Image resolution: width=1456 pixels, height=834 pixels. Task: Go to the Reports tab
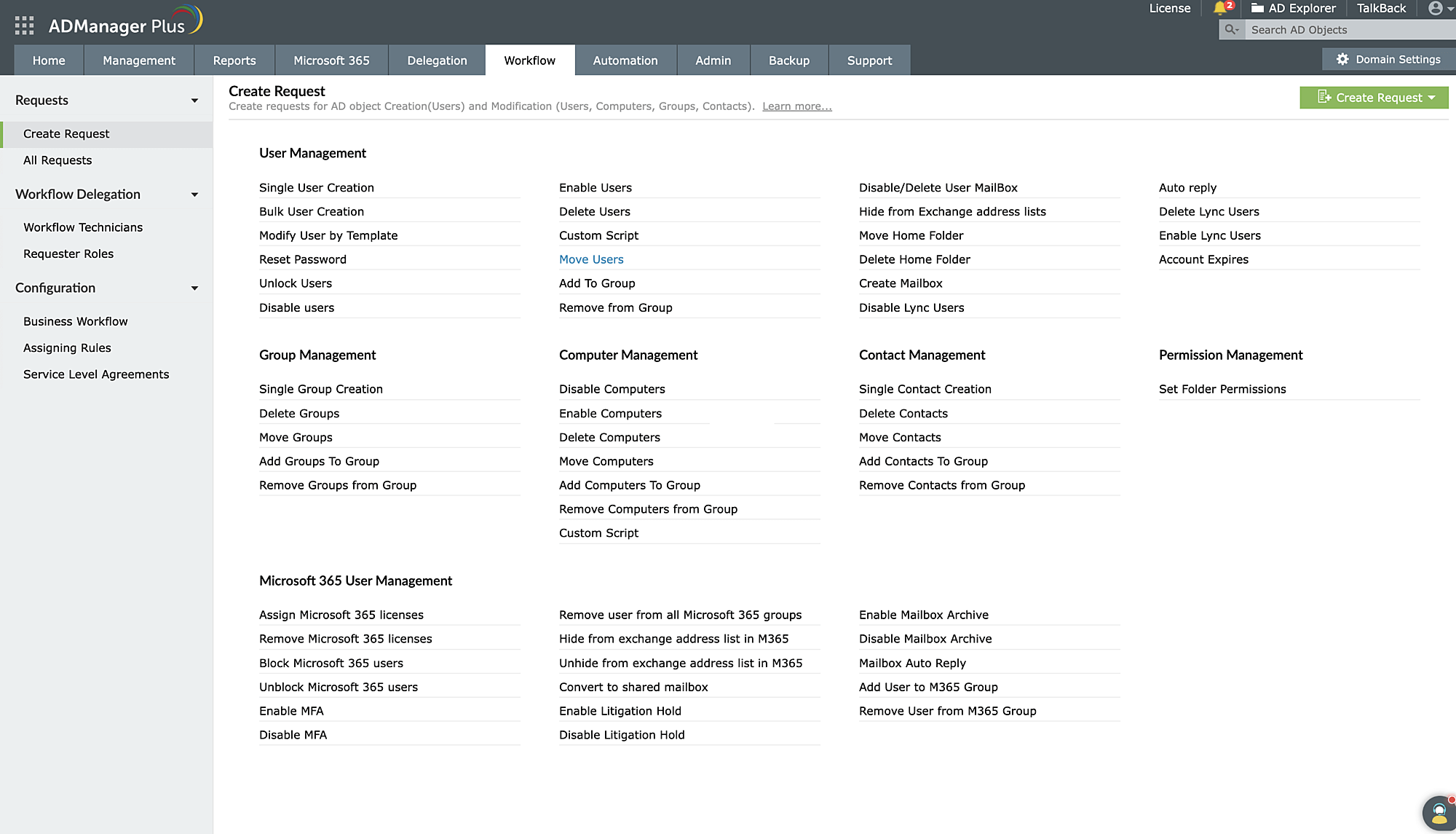[x=234, y=60]
